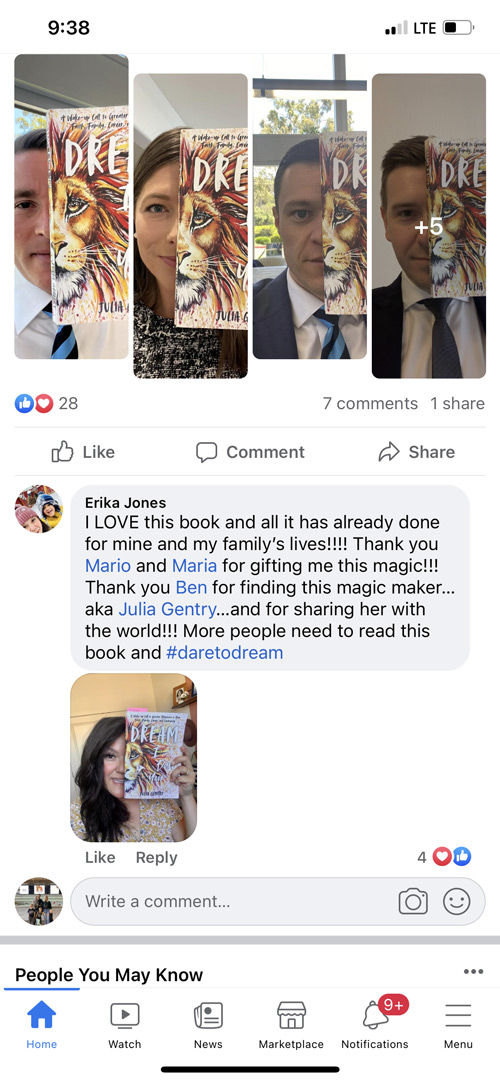Viewport: 500px width, 1082px height.
Task: View post reactions count 28
Action: click(47, 404)
